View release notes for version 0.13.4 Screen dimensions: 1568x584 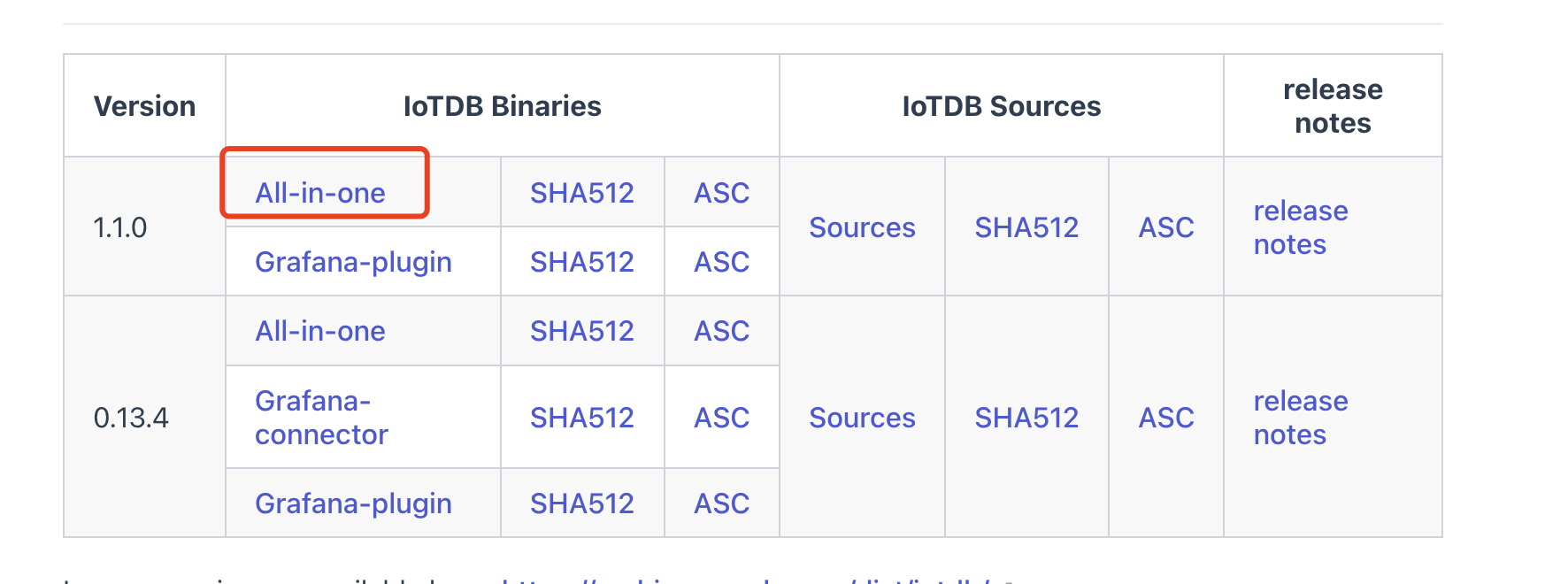click(1300, 418)
